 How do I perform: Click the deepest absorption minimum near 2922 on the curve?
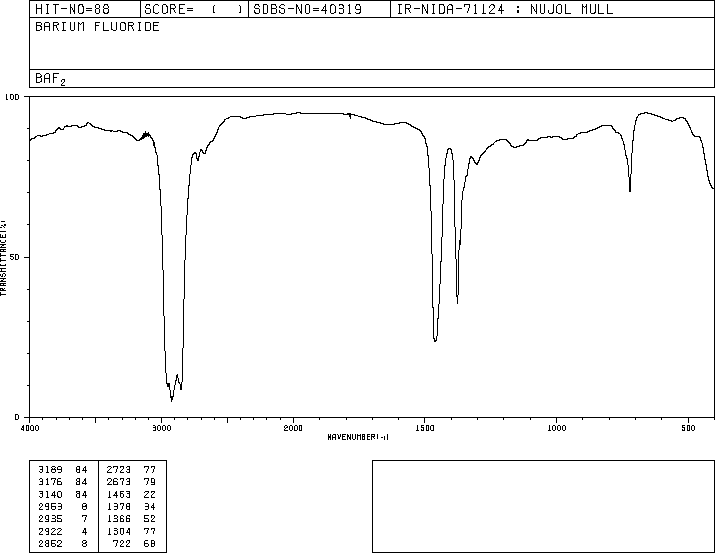point(171,400)
